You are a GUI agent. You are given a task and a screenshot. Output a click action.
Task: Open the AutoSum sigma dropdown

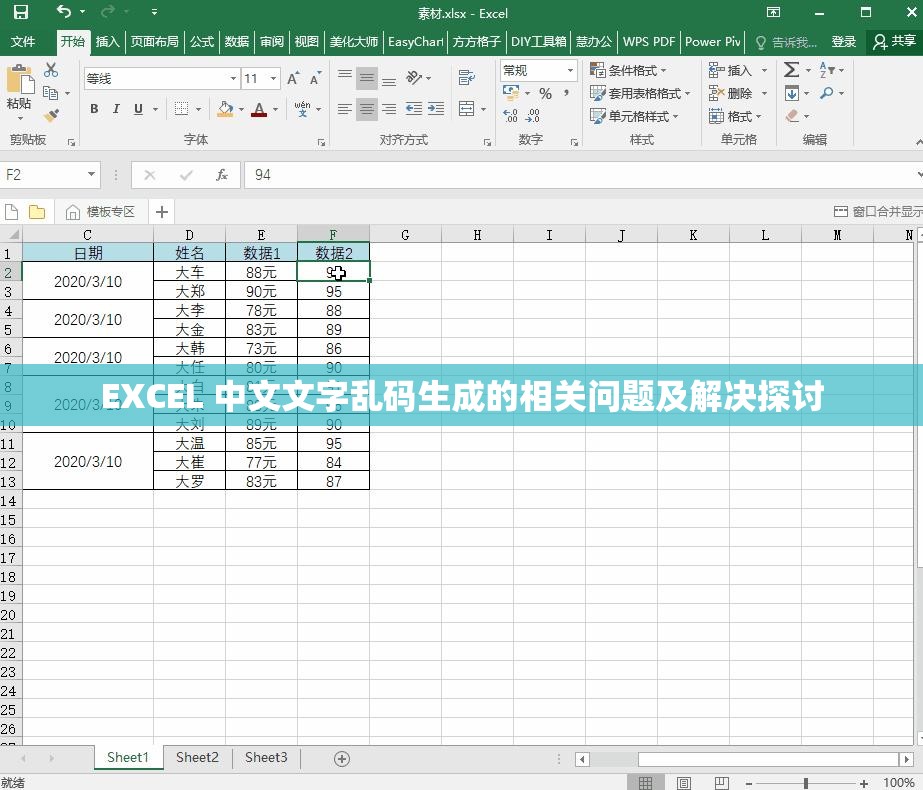point(808,70)
